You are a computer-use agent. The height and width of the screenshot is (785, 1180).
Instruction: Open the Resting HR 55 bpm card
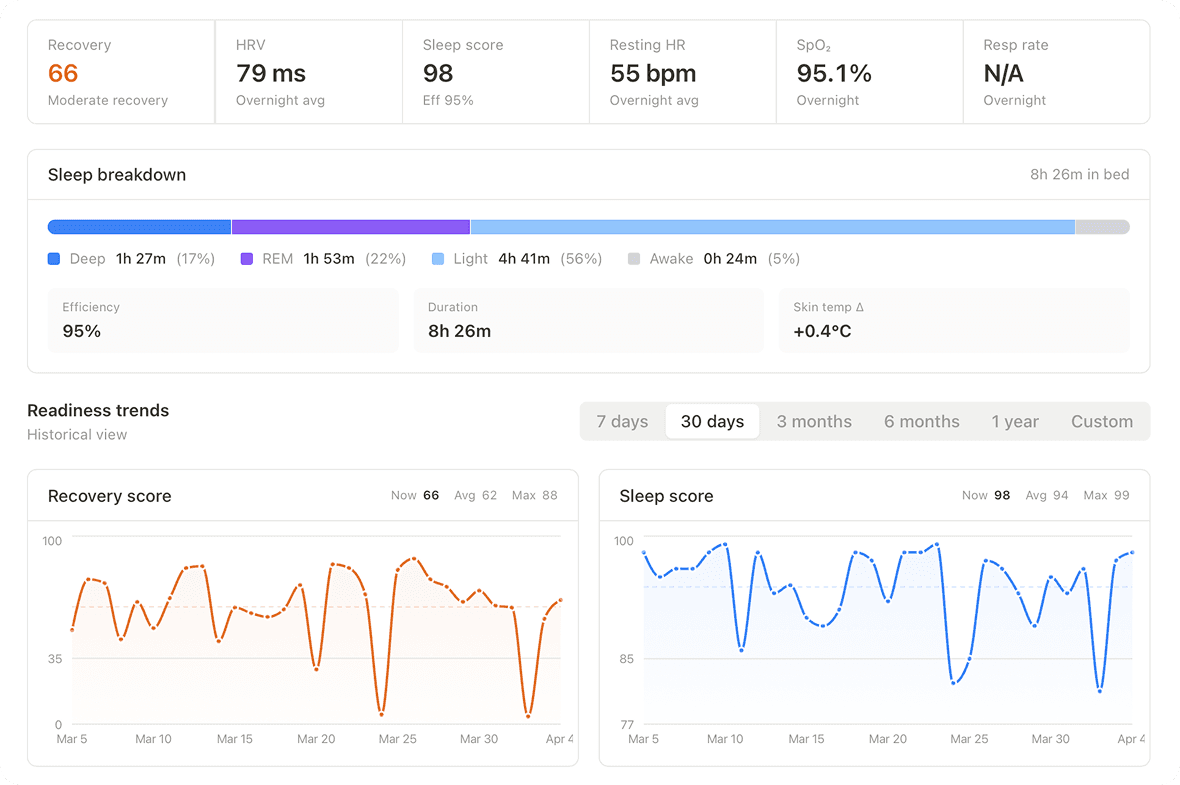point(683,72)
